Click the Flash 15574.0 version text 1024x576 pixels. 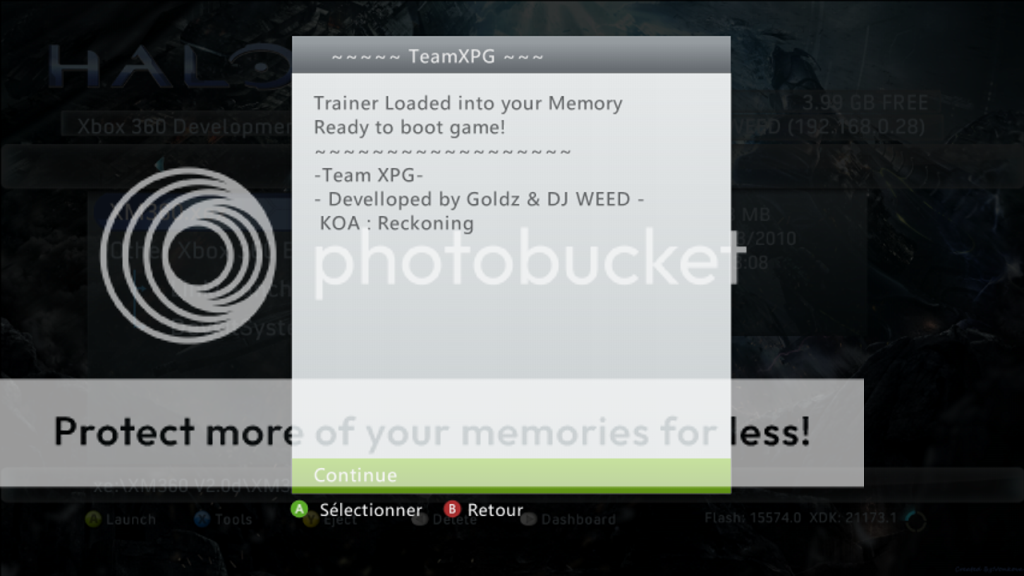point(752,518)
